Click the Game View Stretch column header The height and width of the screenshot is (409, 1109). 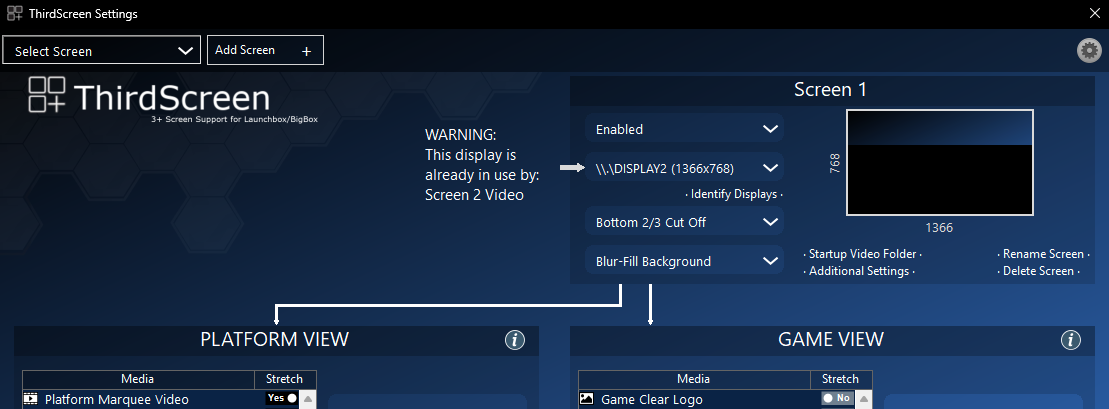click(x=840, y=379)
